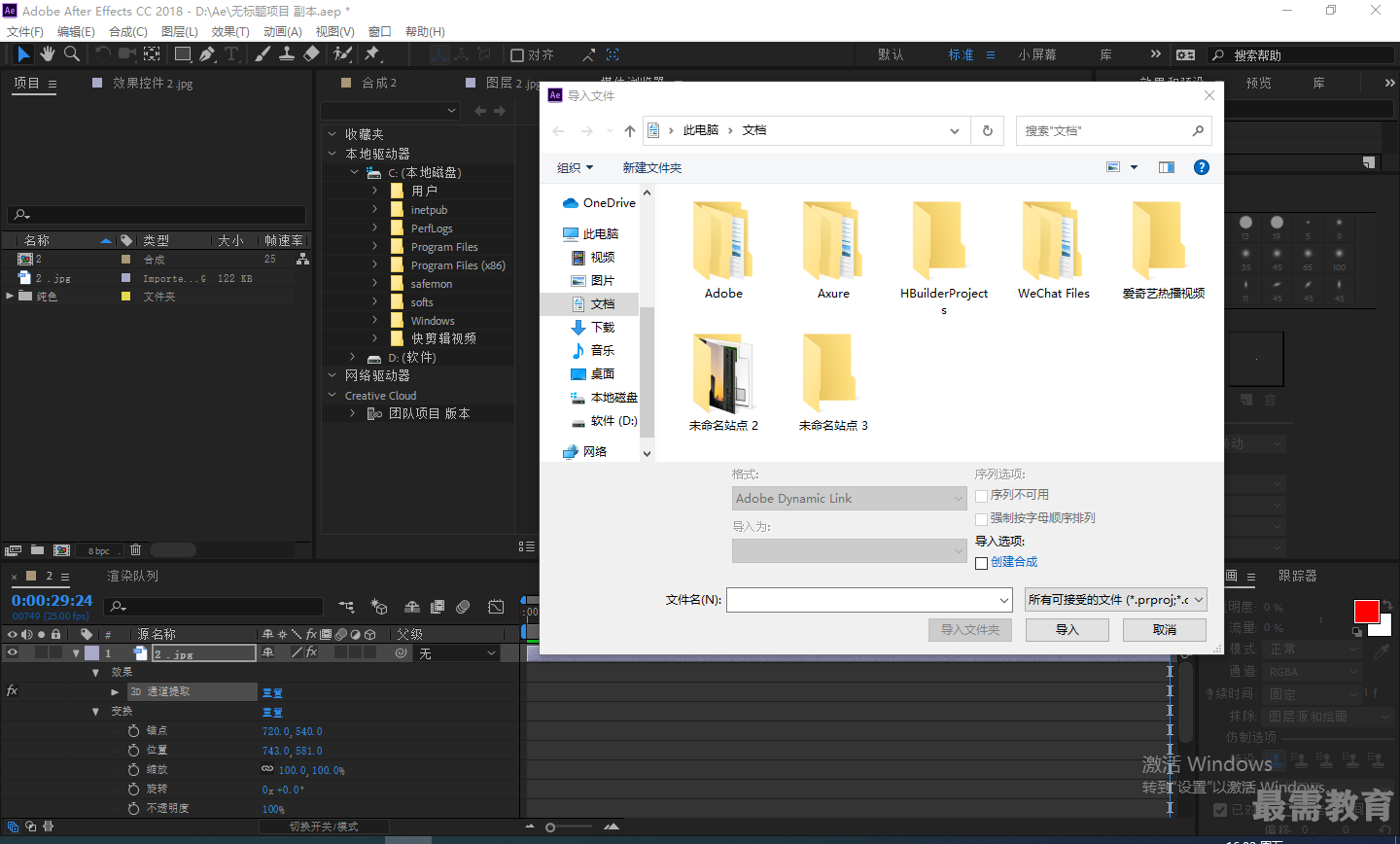Click the 序列不可用 checkbox
1400x844 pixels.
981,496
